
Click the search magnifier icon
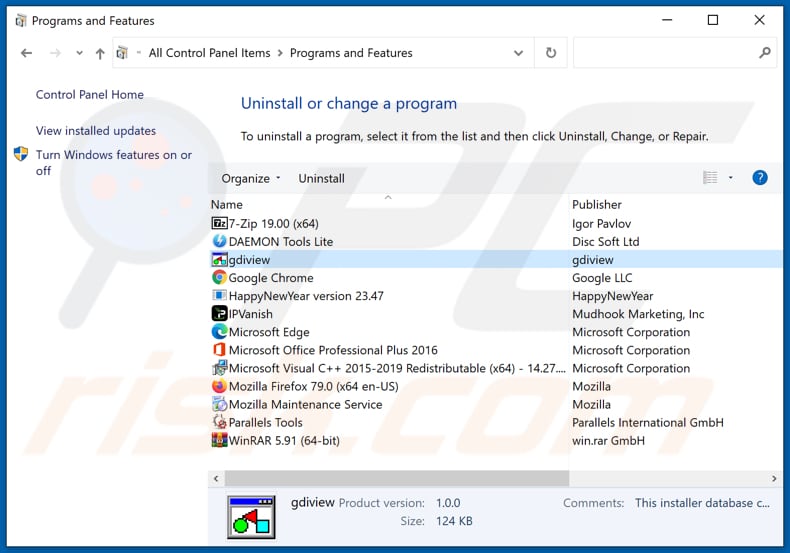(765, 52)
